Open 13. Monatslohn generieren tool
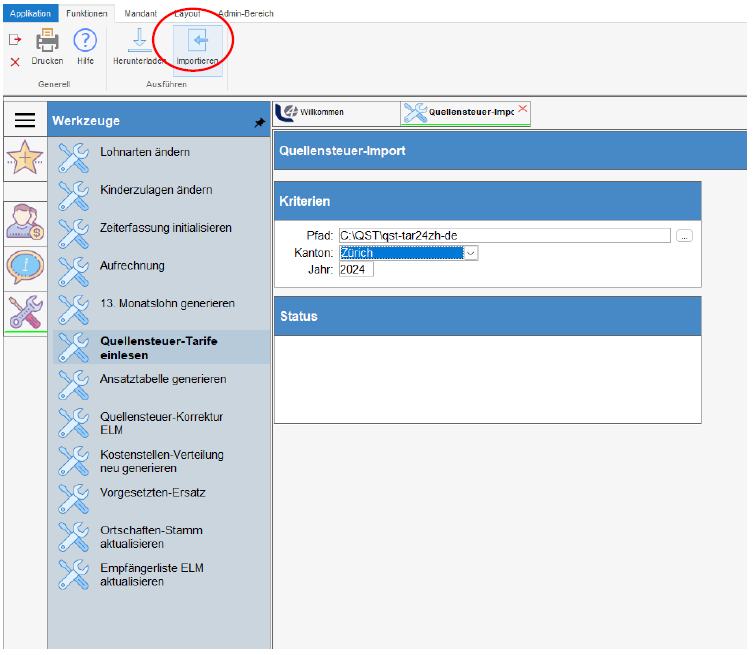Screen dimensions: 753x655 [167, 303]
